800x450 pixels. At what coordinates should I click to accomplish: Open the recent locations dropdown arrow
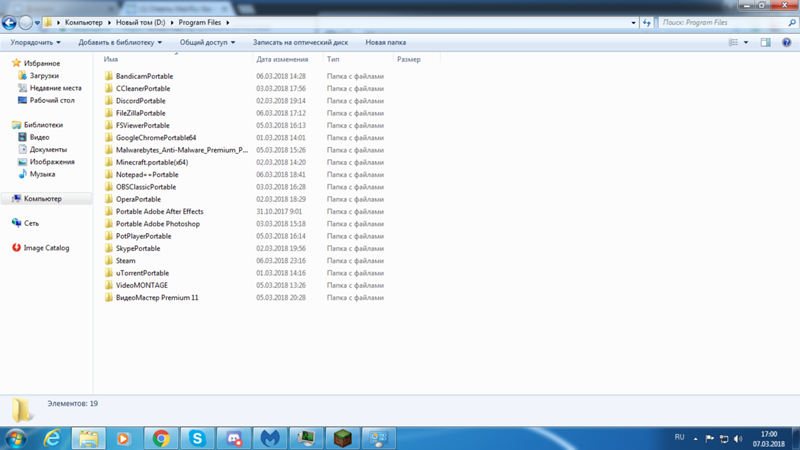point(37,23)
